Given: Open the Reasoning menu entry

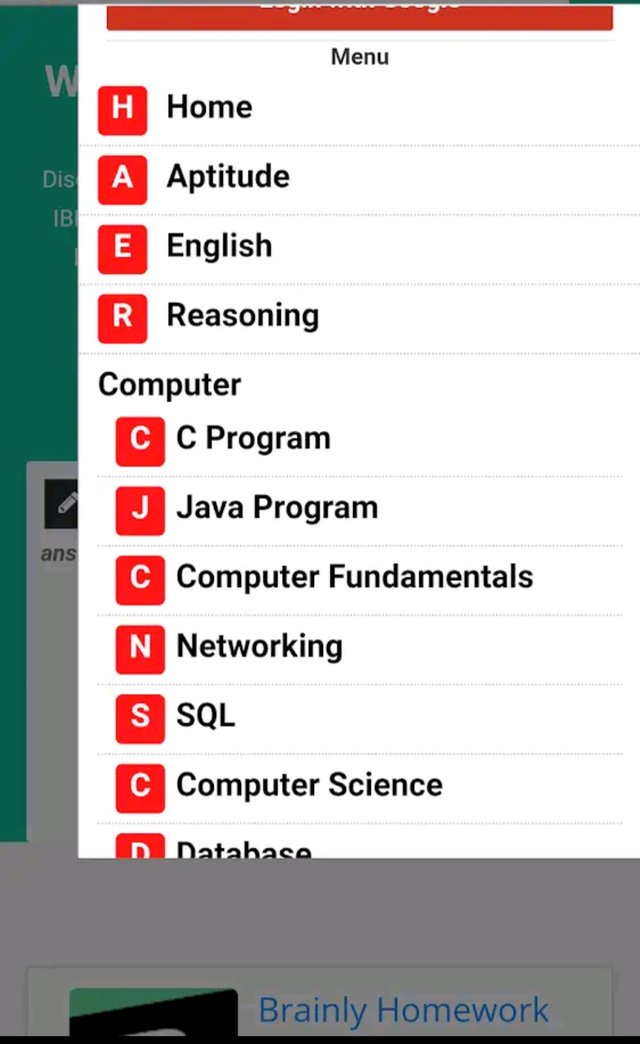Looking at the screenshot, I should 243,316.
